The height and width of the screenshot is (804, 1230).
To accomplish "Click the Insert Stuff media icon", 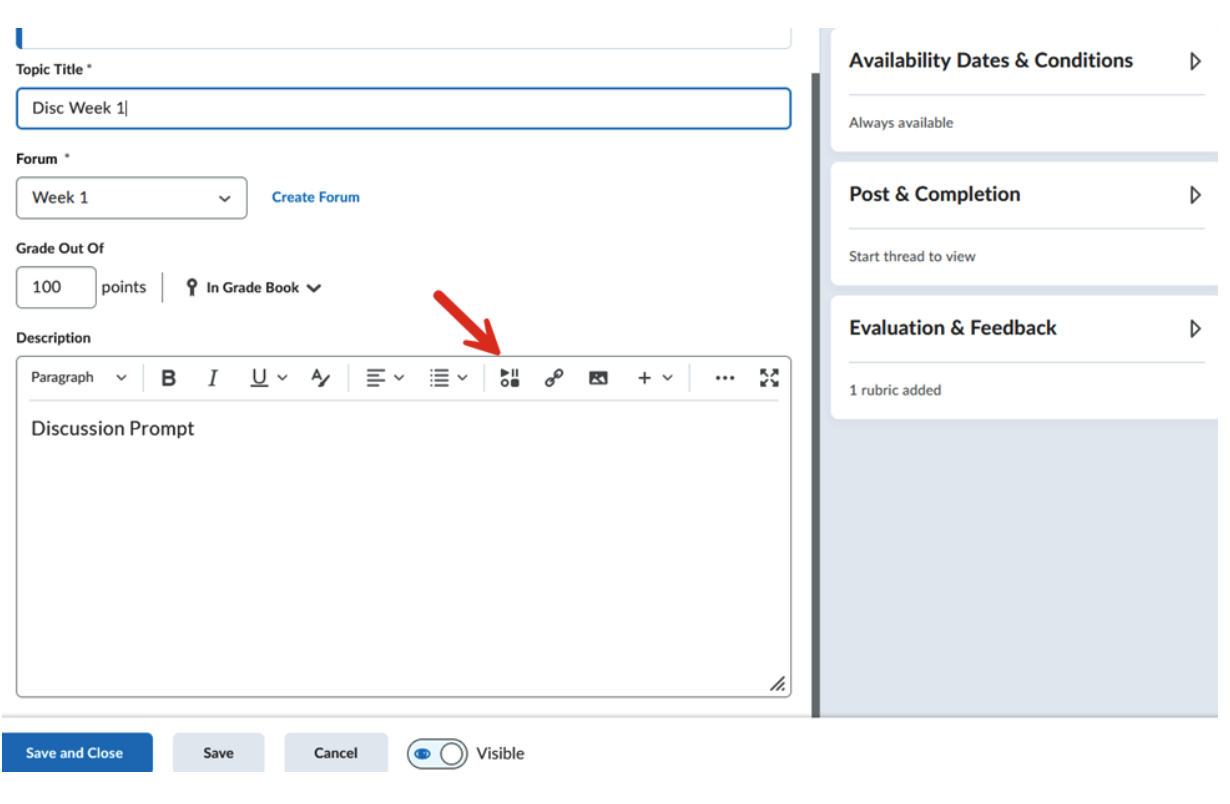I will 510,378.
